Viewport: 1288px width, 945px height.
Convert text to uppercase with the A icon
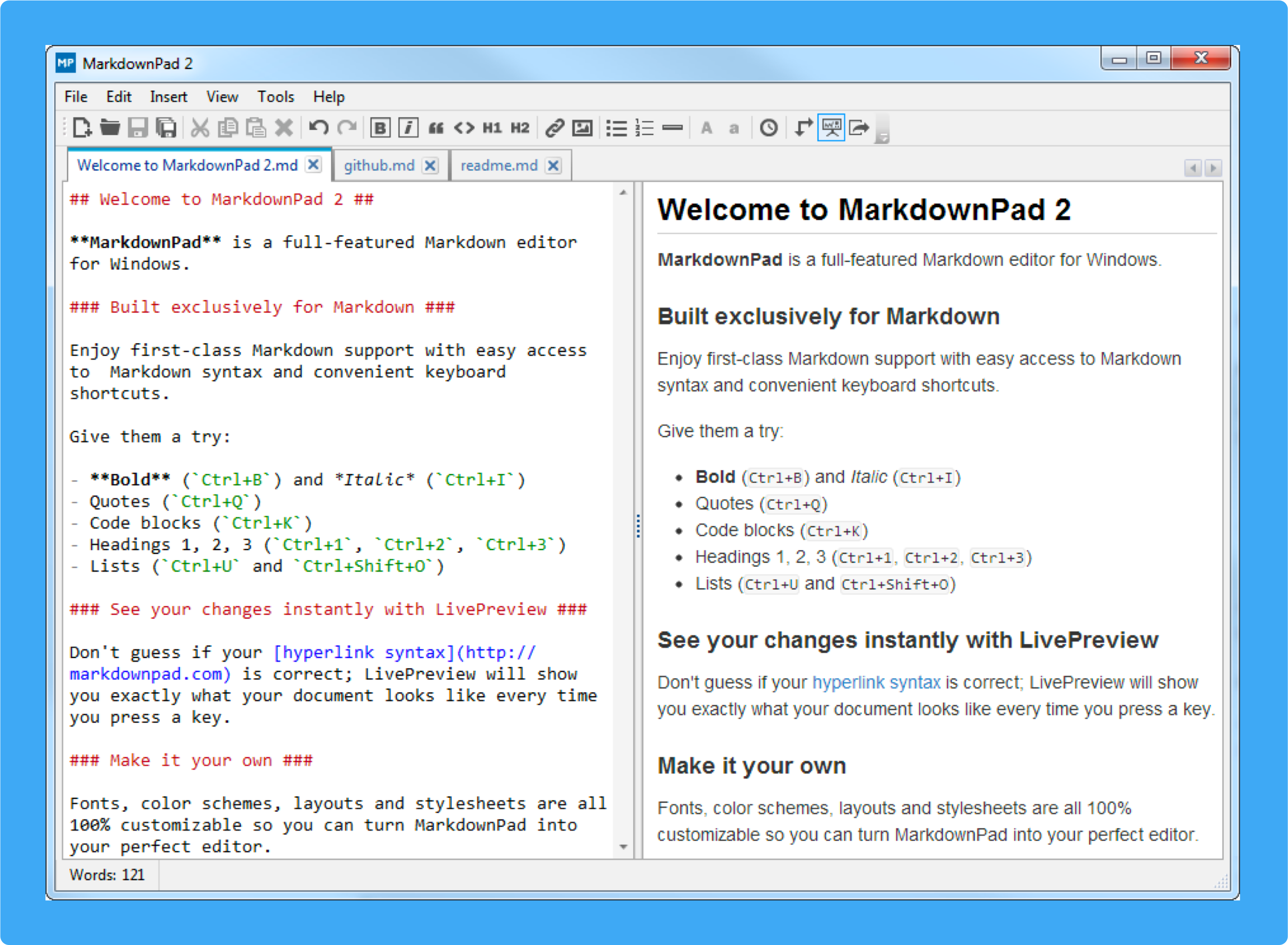click(x=707, y=128)
